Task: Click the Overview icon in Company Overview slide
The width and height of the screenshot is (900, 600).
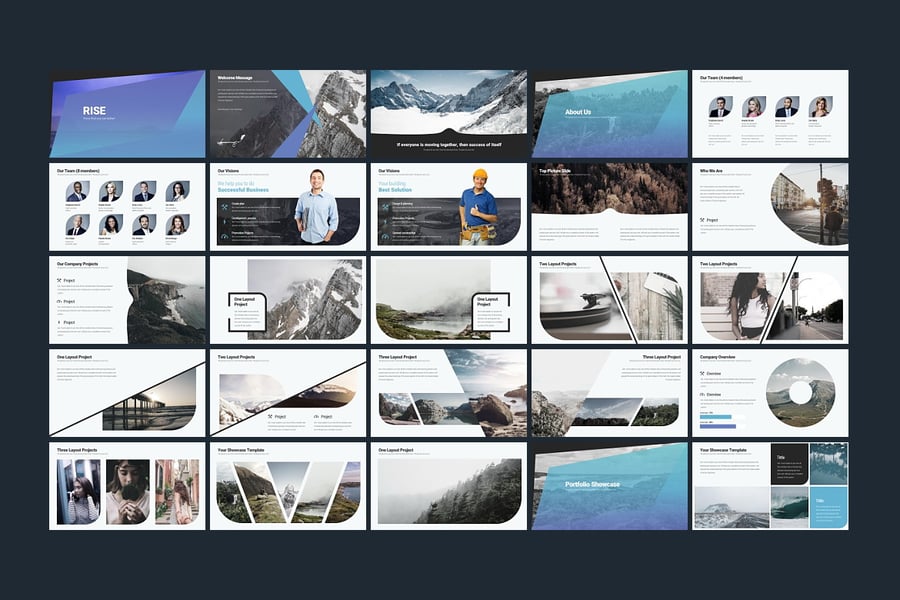Action: pyautogui.click(x=701, y=374)
